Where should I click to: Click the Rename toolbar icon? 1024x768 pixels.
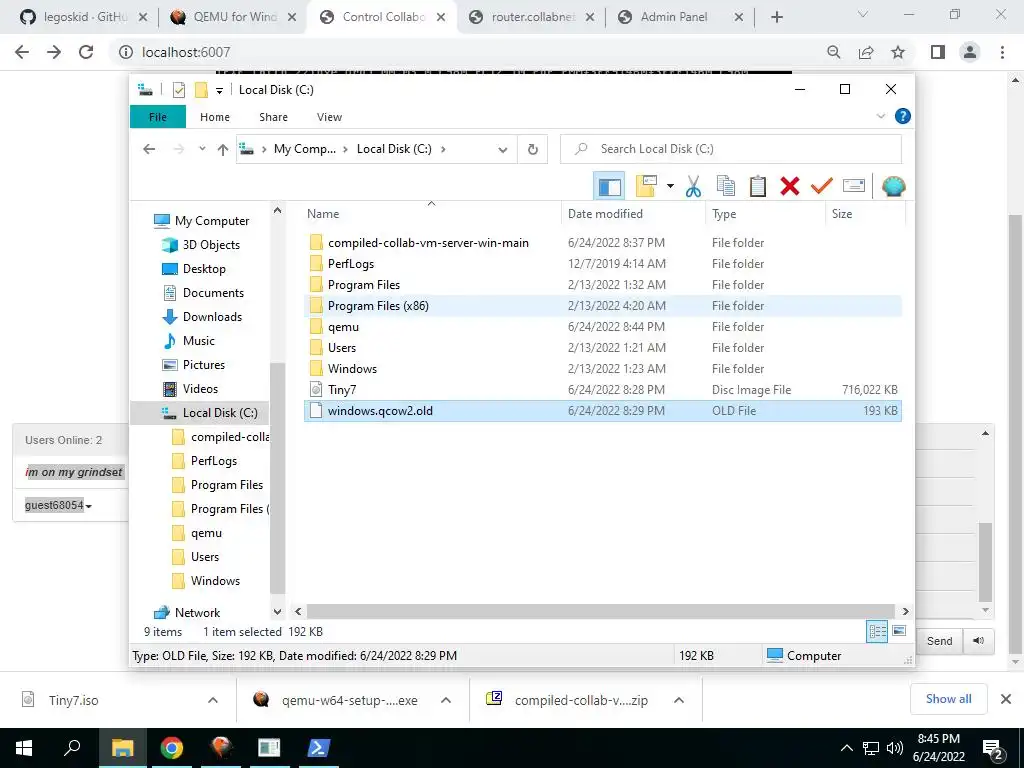(854, 187)
